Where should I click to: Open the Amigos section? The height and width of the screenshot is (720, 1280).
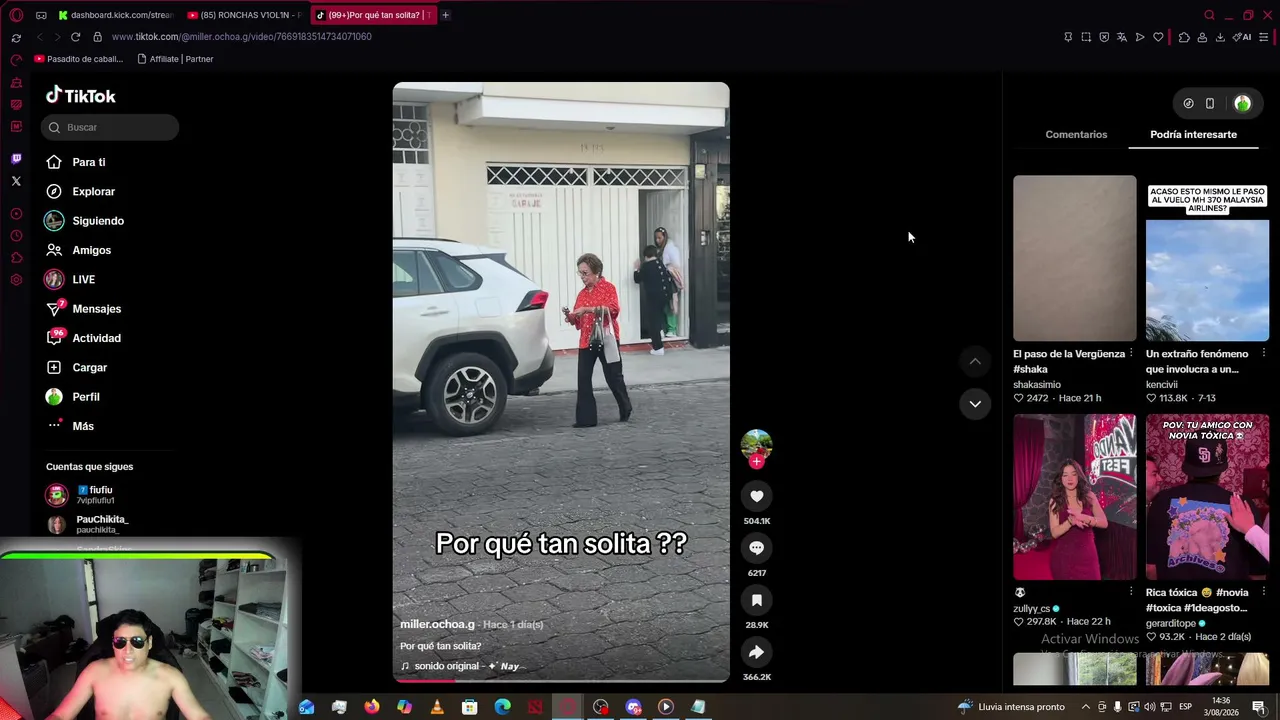click(79, 250)
